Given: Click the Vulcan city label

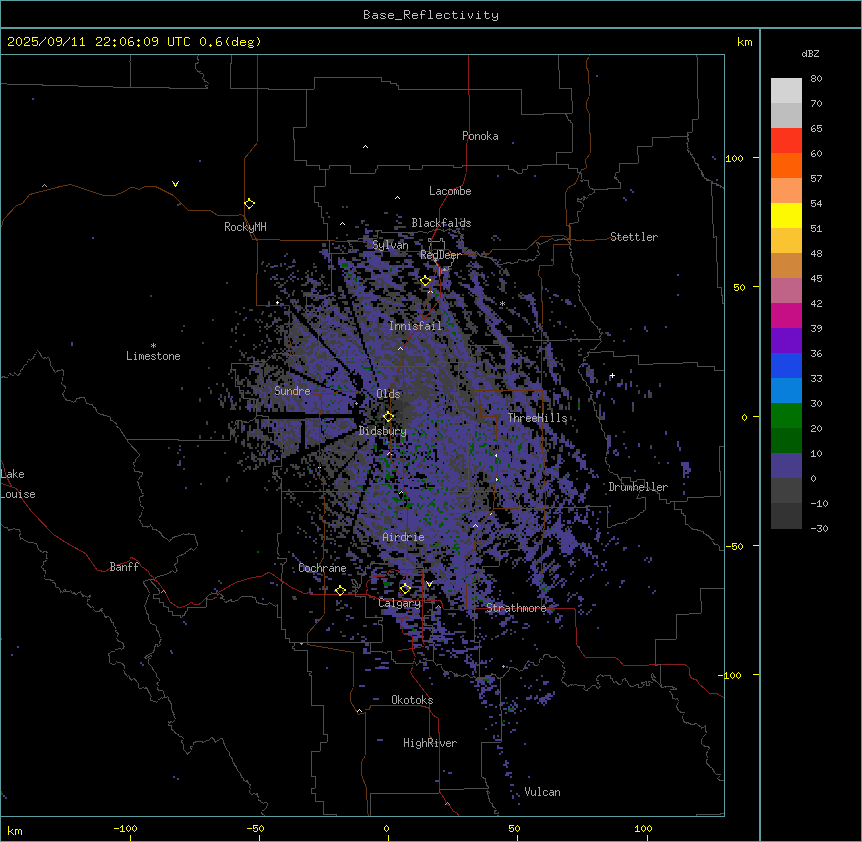Looking at the screenshot, I should pos(543,792).
